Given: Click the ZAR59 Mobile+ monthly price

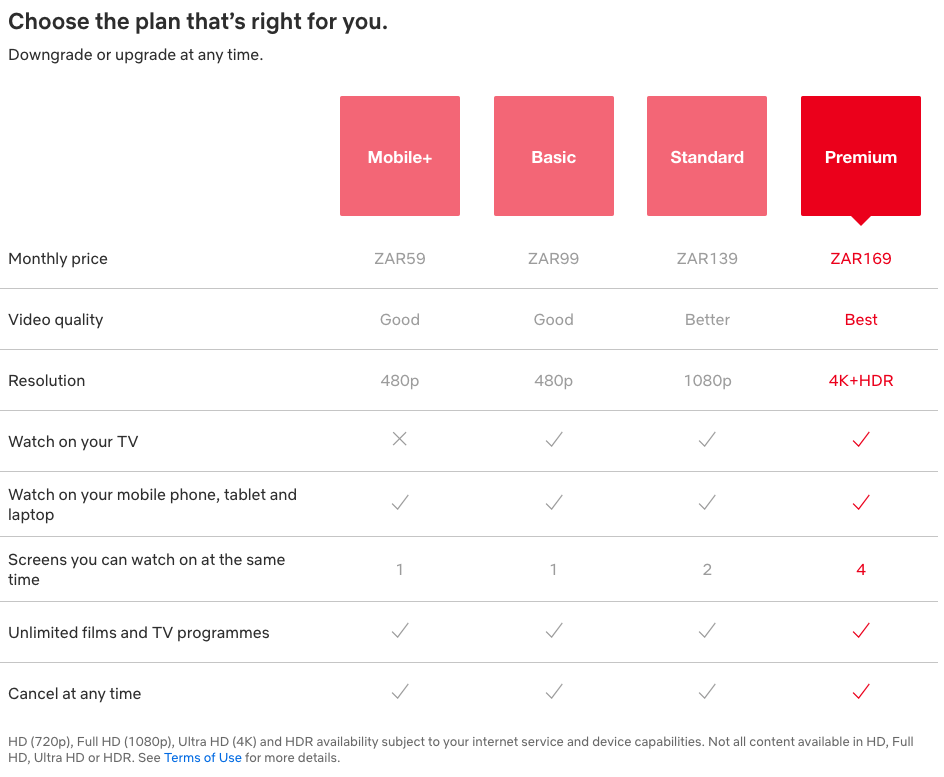Looking at the screenshot, I should click(400, 258).
